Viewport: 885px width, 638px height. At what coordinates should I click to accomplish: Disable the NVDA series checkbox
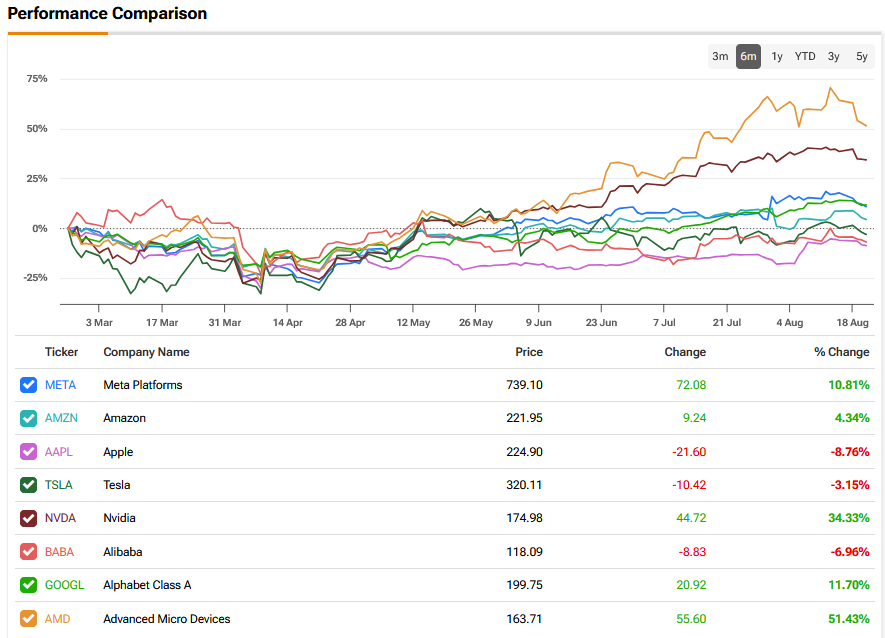pos(28,518)
